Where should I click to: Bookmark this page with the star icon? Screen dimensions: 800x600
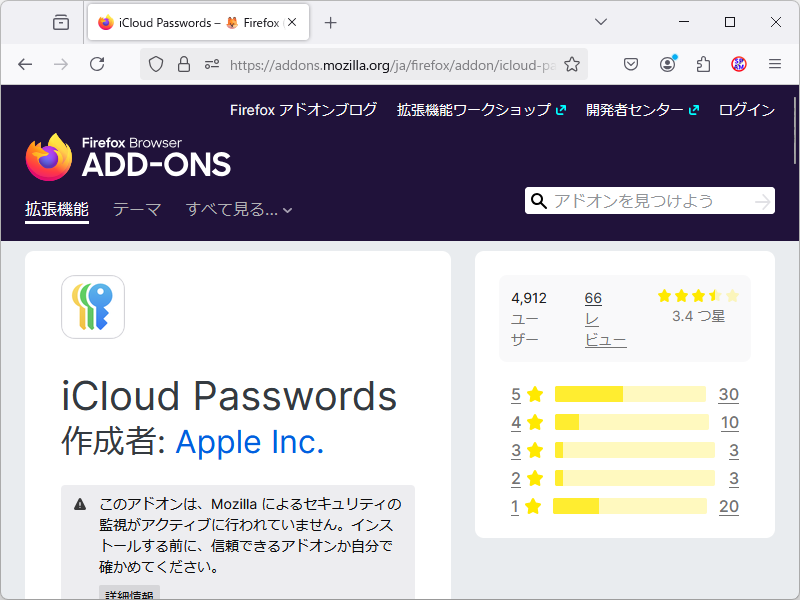pyautogui.click(x=570, y=63)
